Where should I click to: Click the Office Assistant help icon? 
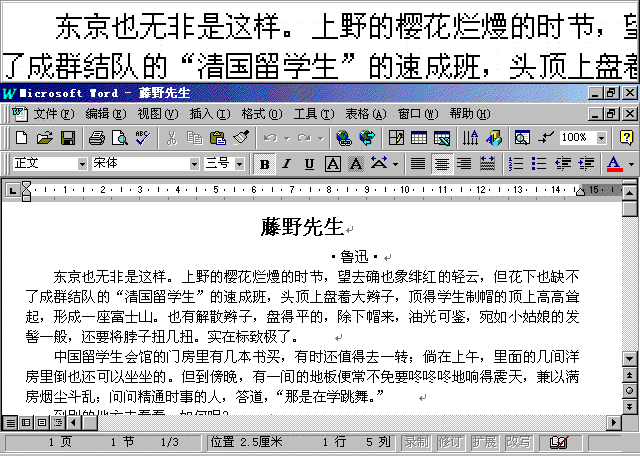(x=626, y=137)
